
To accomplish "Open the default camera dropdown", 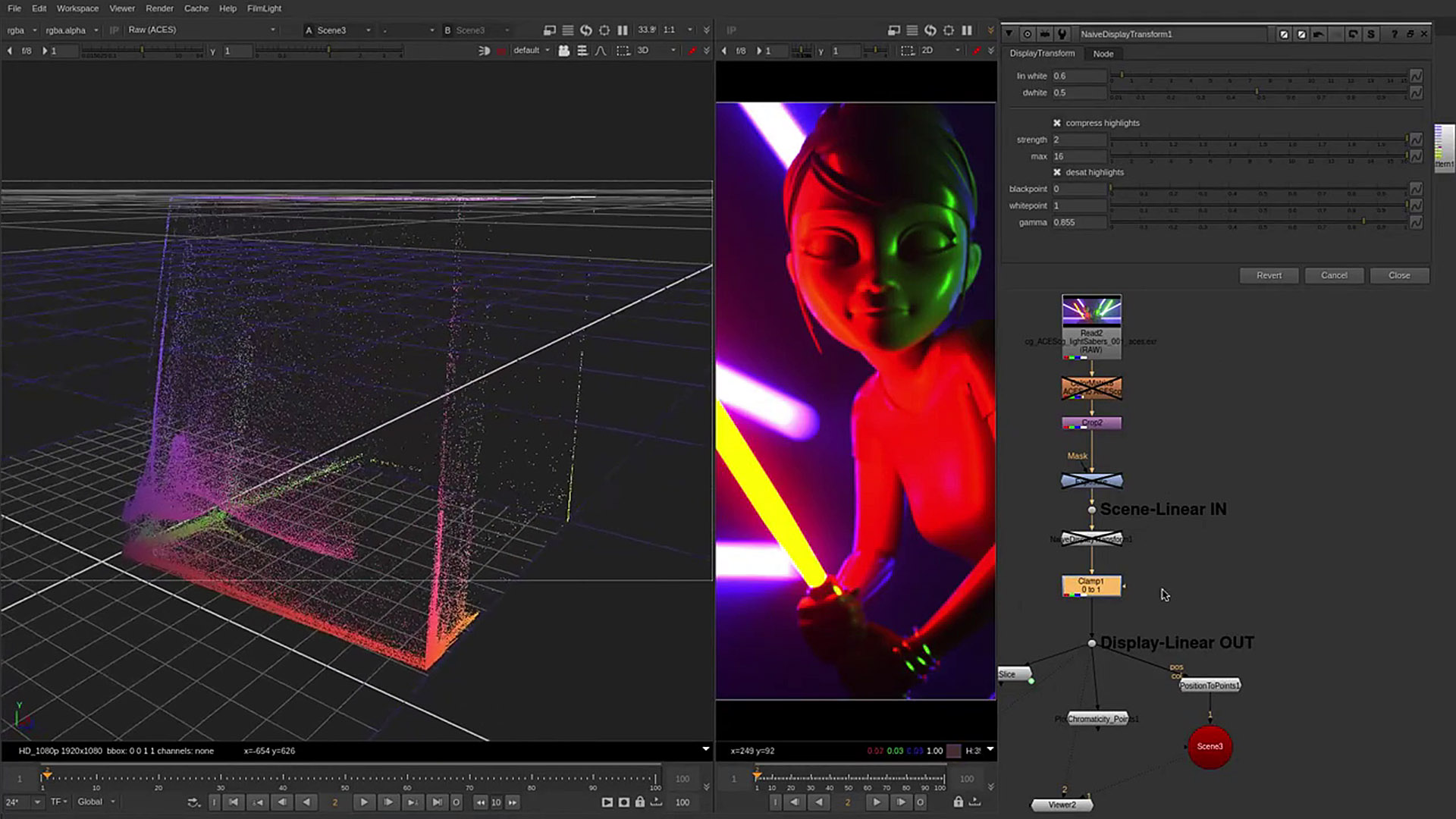I will (532, 51).
